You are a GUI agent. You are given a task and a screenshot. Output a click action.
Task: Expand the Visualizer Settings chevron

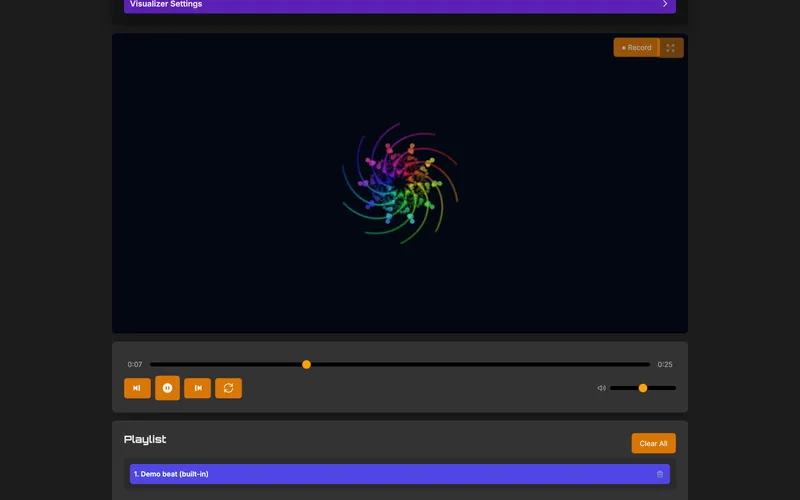point(664,4)
